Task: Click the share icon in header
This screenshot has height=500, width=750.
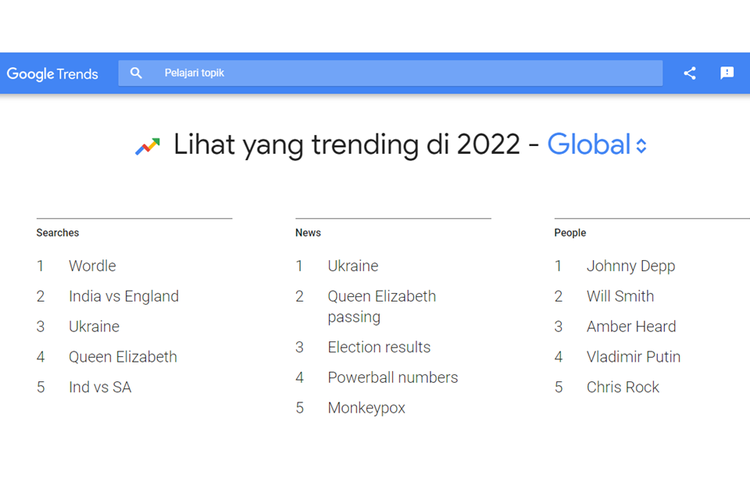Action: tap(689, 73)
